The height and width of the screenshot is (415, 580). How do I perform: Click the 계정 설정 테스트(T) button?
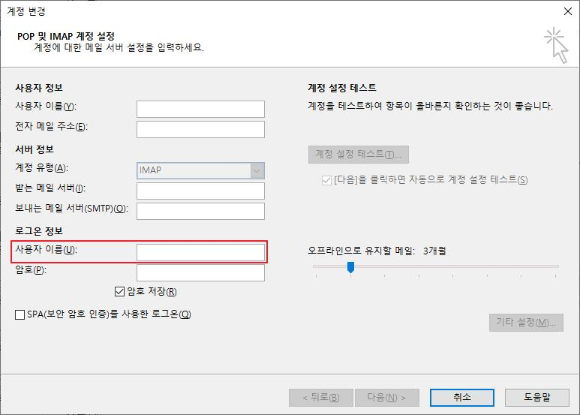[x=358, y=155]
